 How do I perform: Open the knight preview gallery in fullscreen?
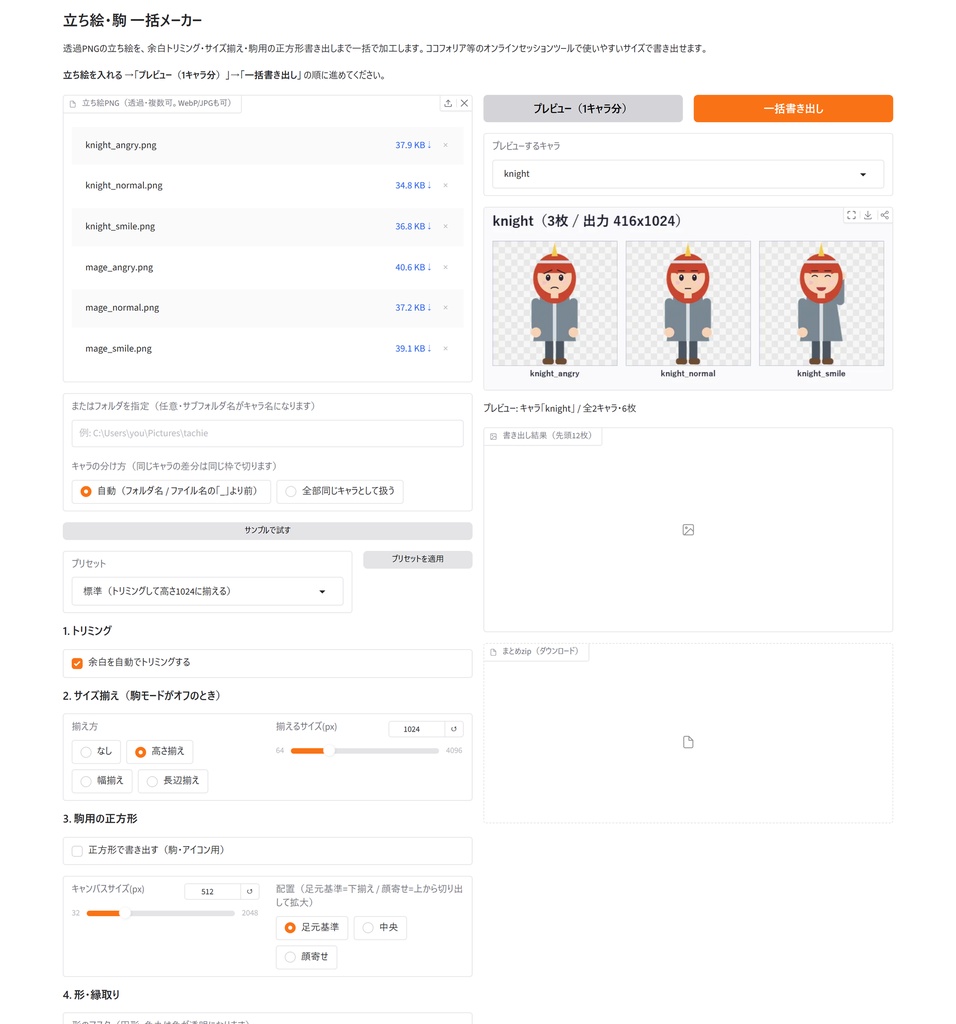[x=852, y=215]
